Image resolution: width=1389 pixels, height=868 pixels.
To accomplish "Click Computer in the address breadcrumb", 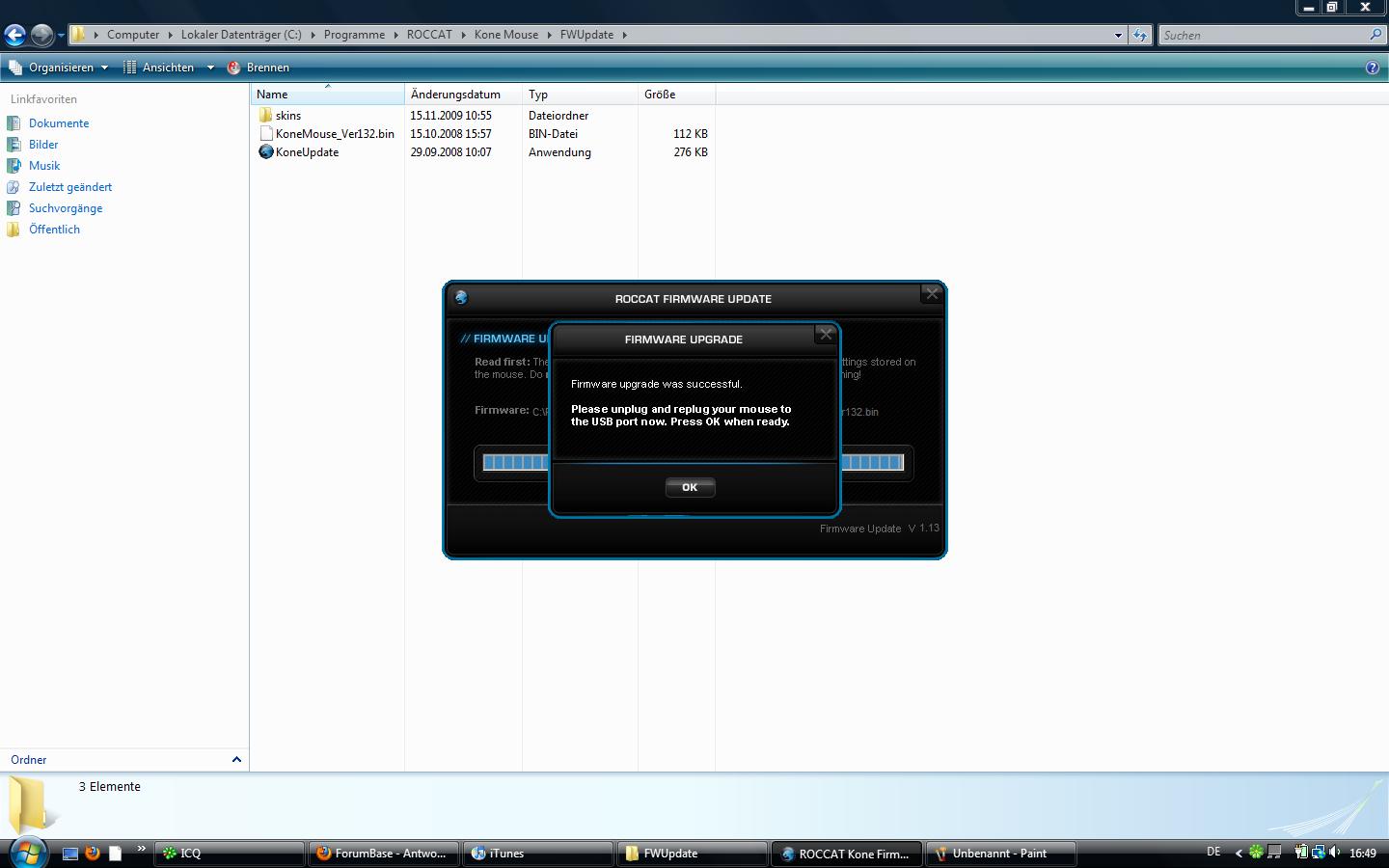I will click(133, 35).
